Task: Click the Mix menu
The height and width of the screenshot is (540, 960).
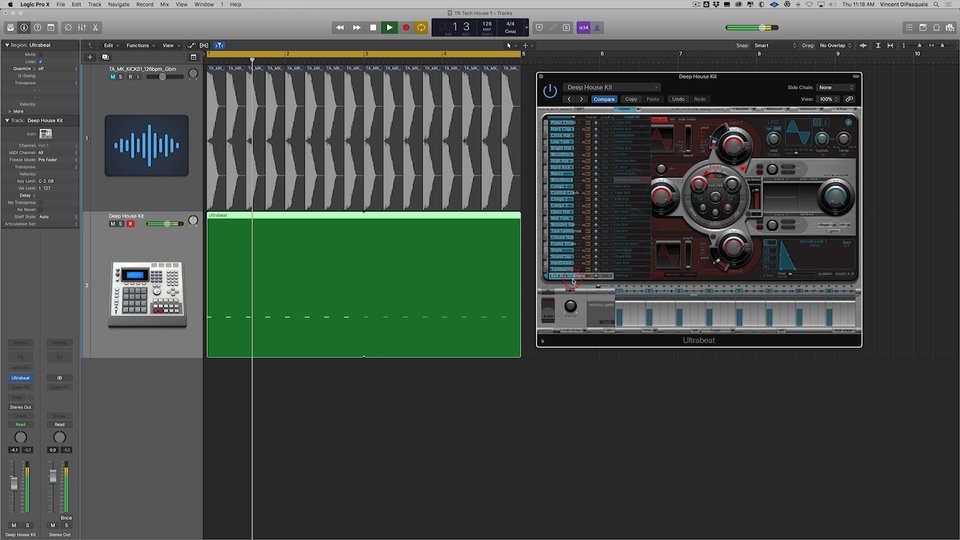Action: [165, 4]
